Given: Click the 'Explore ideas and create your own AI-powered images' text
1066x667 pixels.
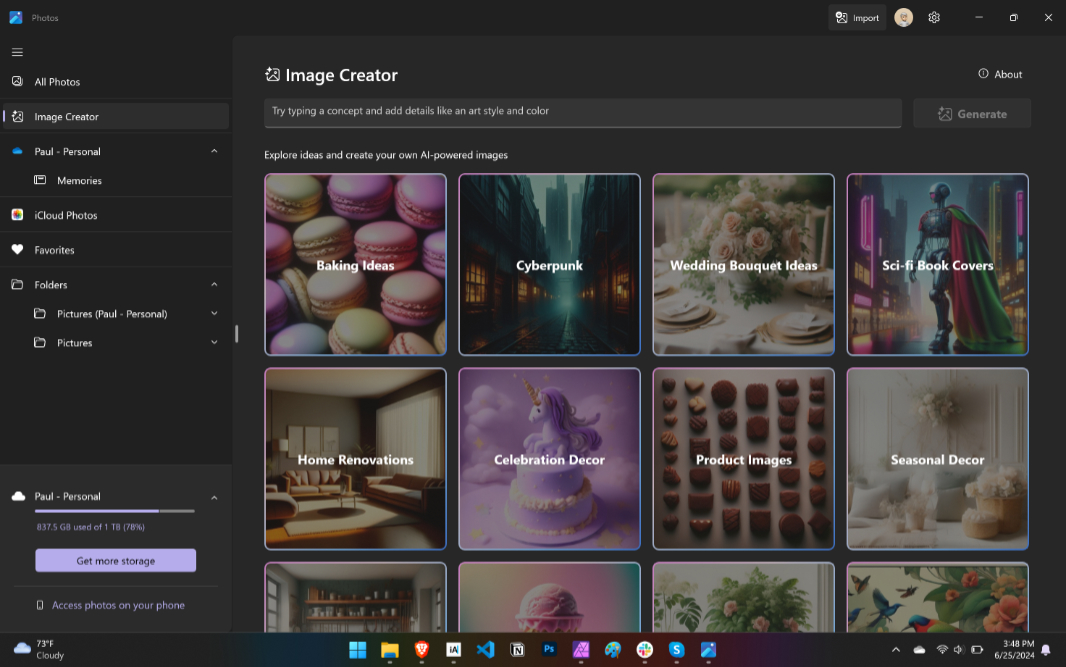Looking at the screenshot, I should tap(386, 155).
